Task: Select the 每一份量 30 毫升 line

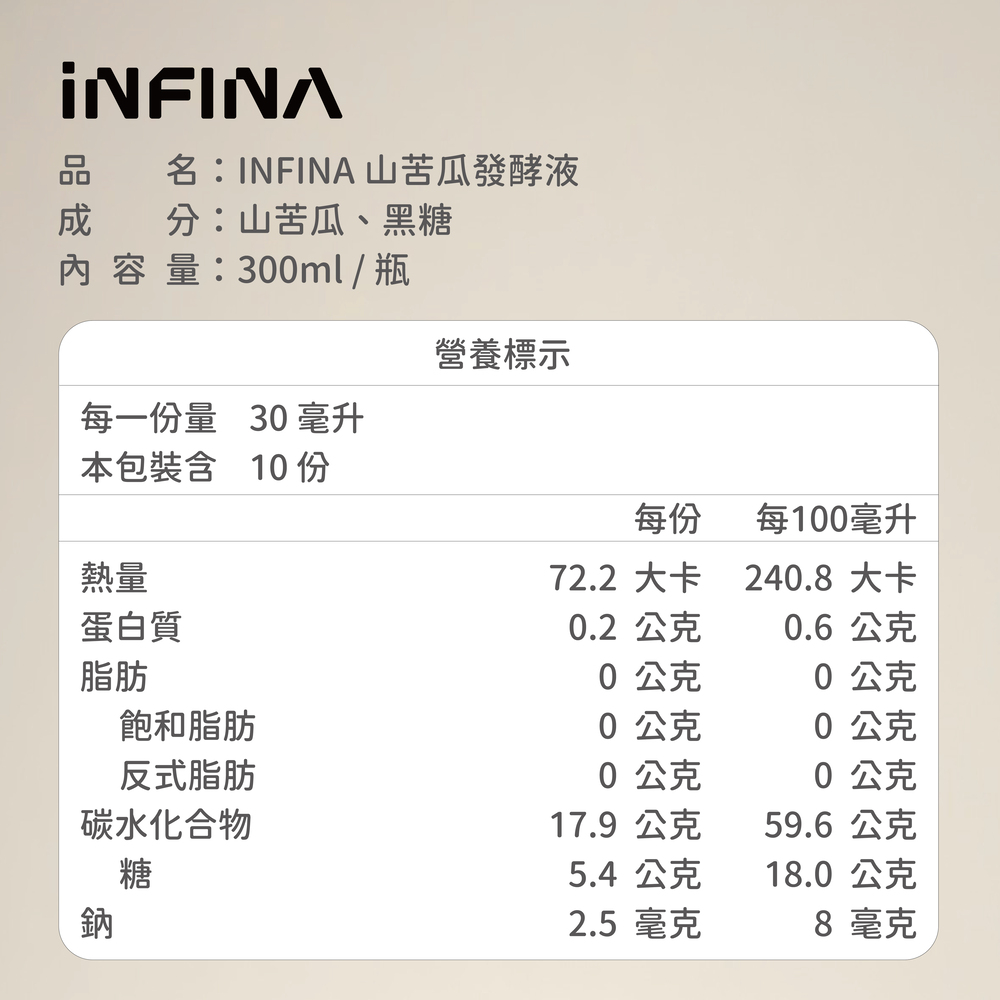Action: [x=222, y=419]
